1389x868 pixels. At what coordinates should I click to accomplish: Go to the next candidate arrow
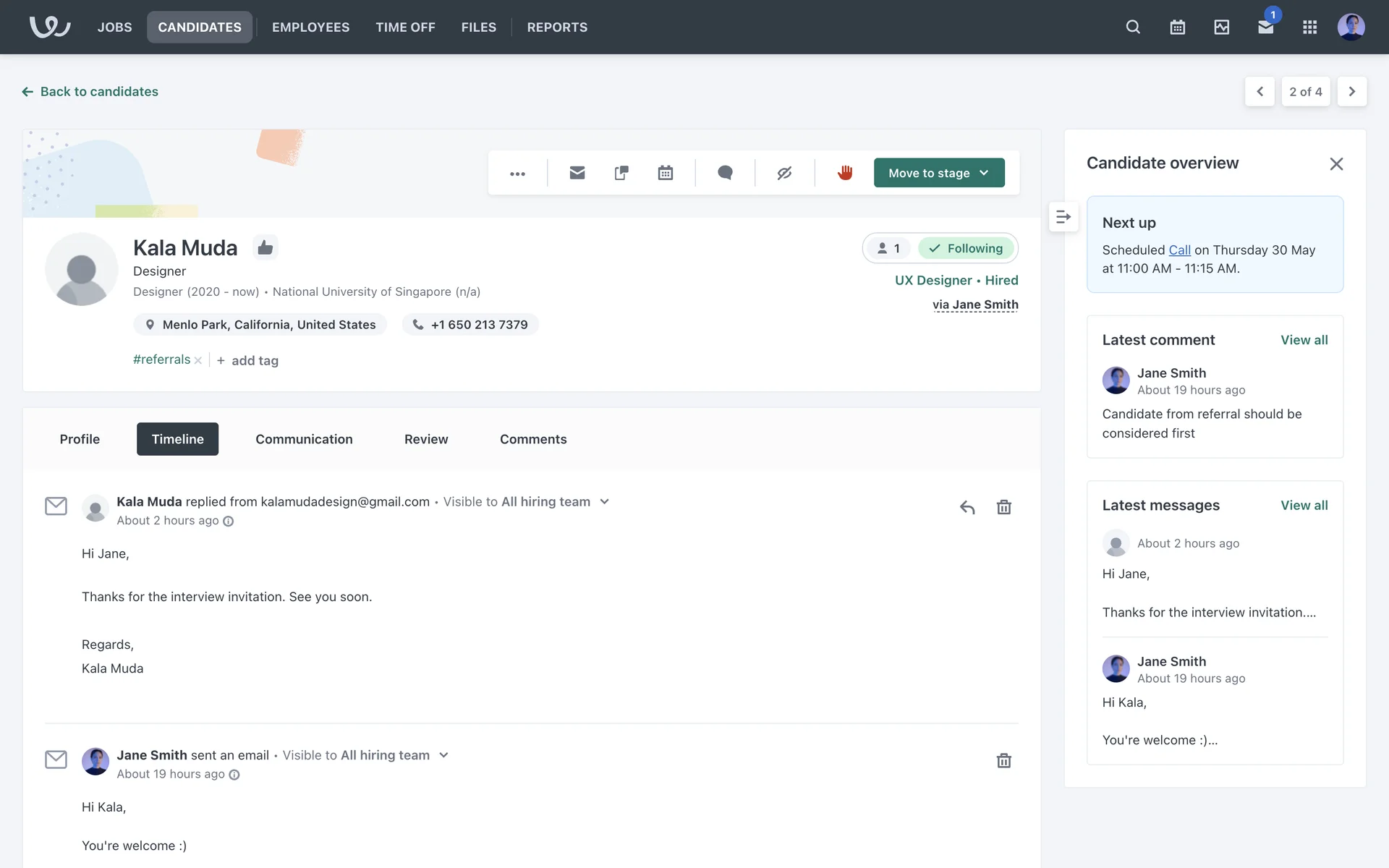tap(1351, 92)
